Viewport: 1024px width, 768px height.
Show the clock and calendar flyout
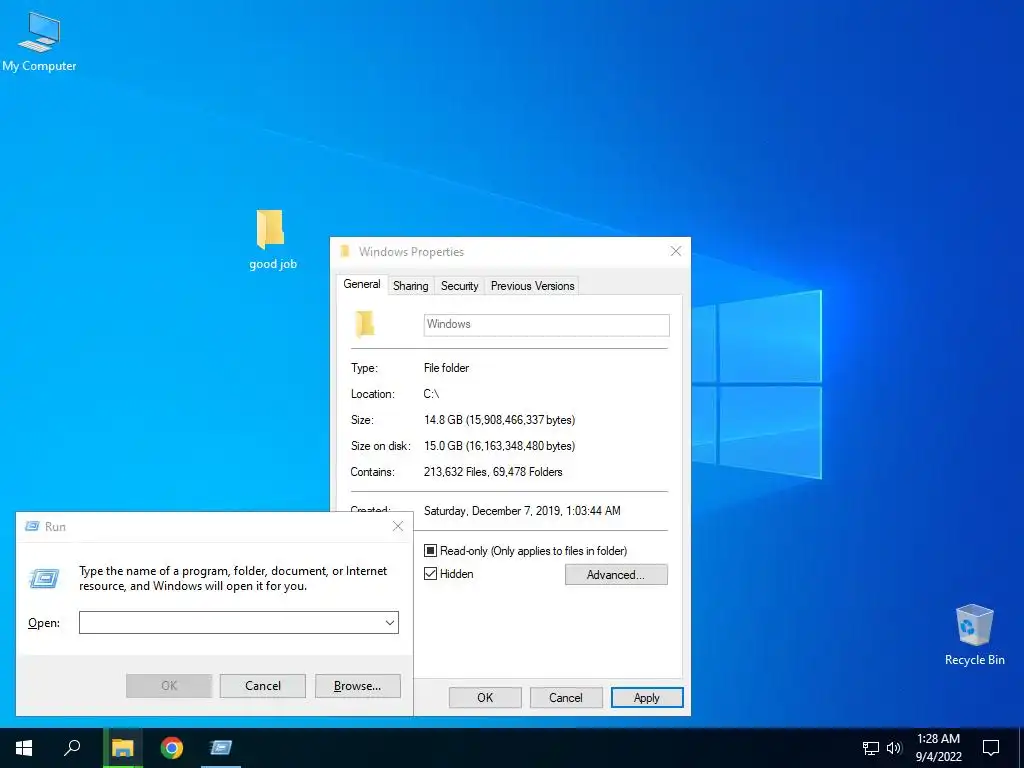938,748
